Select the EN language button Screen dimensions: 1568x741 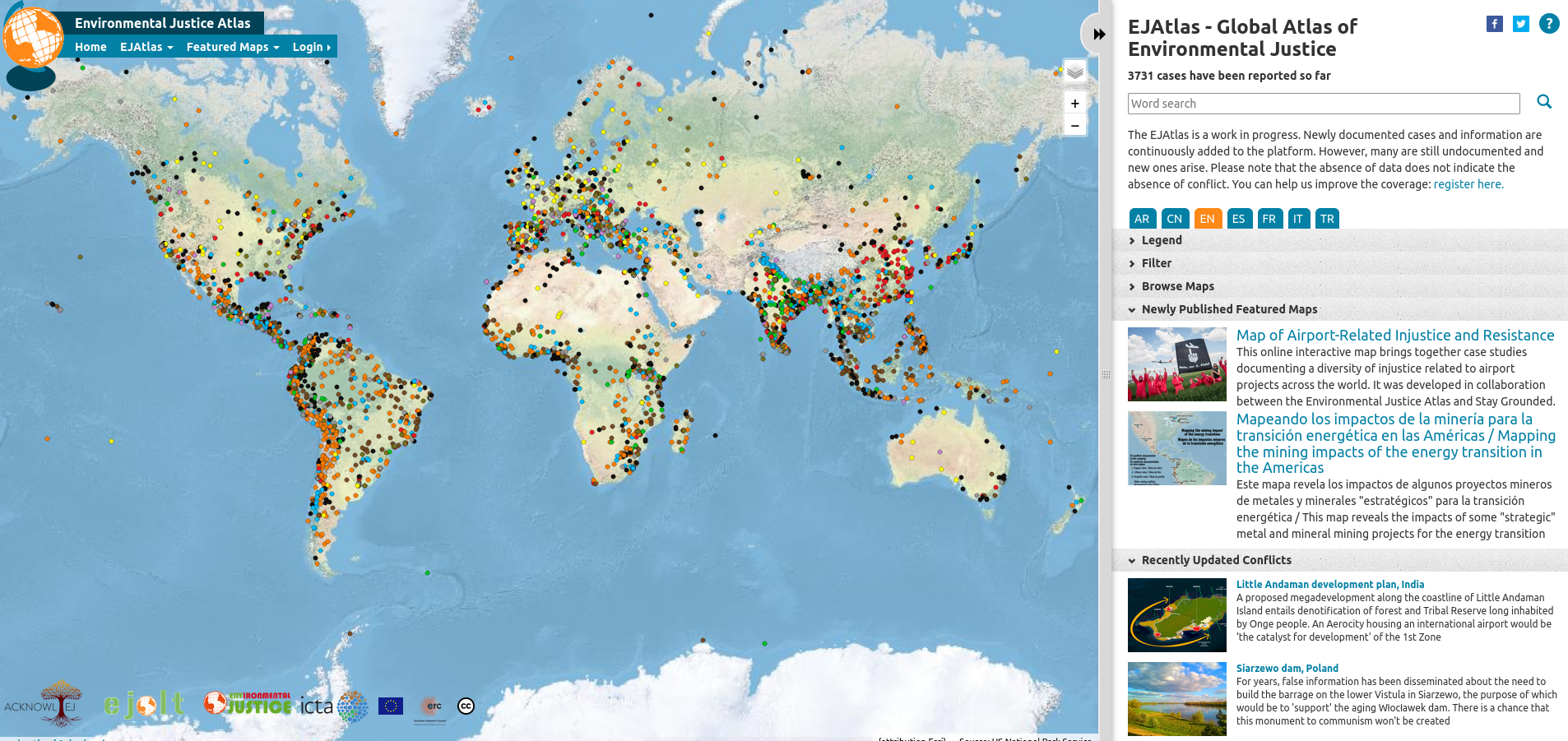click(1207, 219)
